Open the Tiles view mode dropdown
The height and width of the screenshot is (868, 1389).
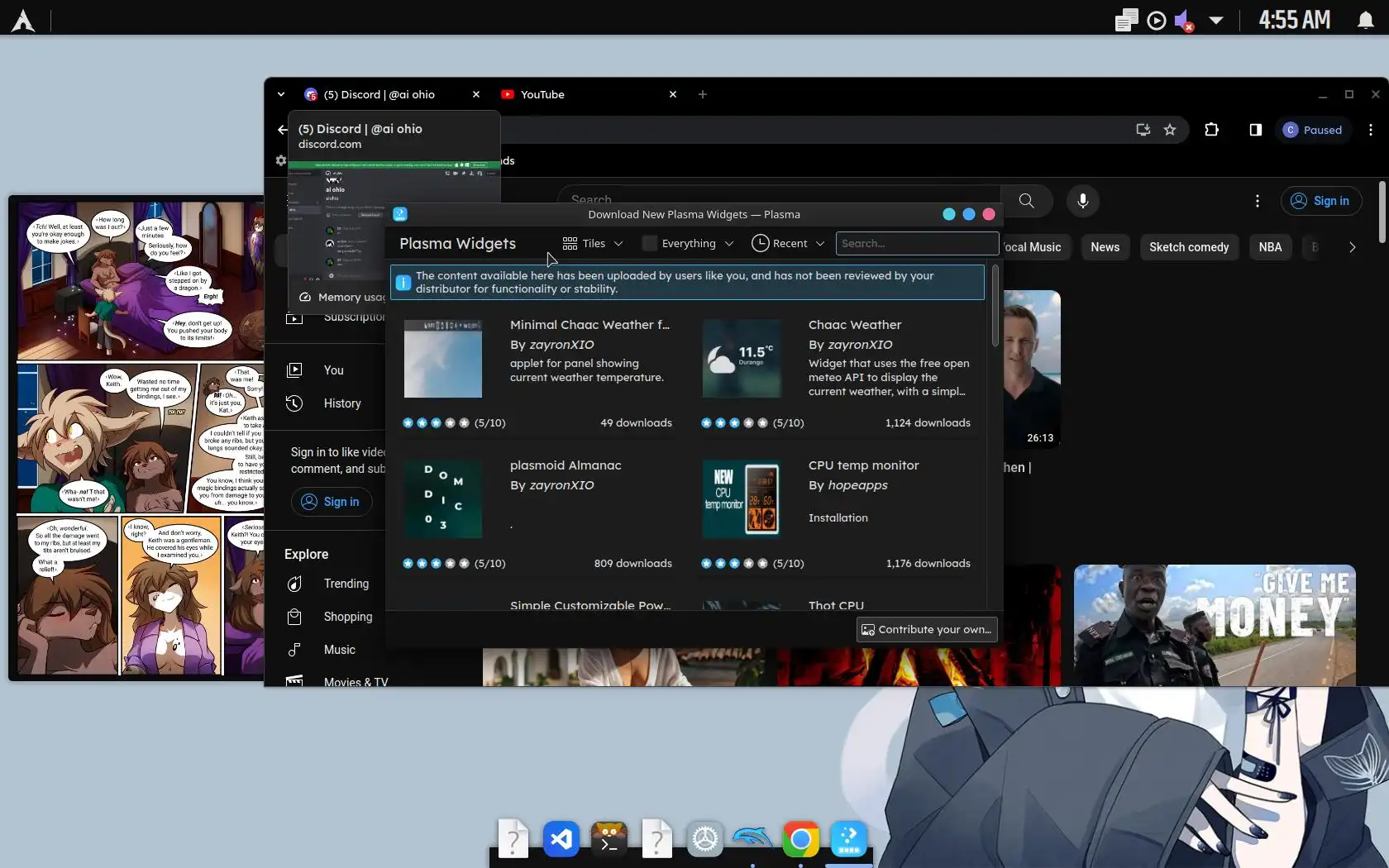point(592,244)
